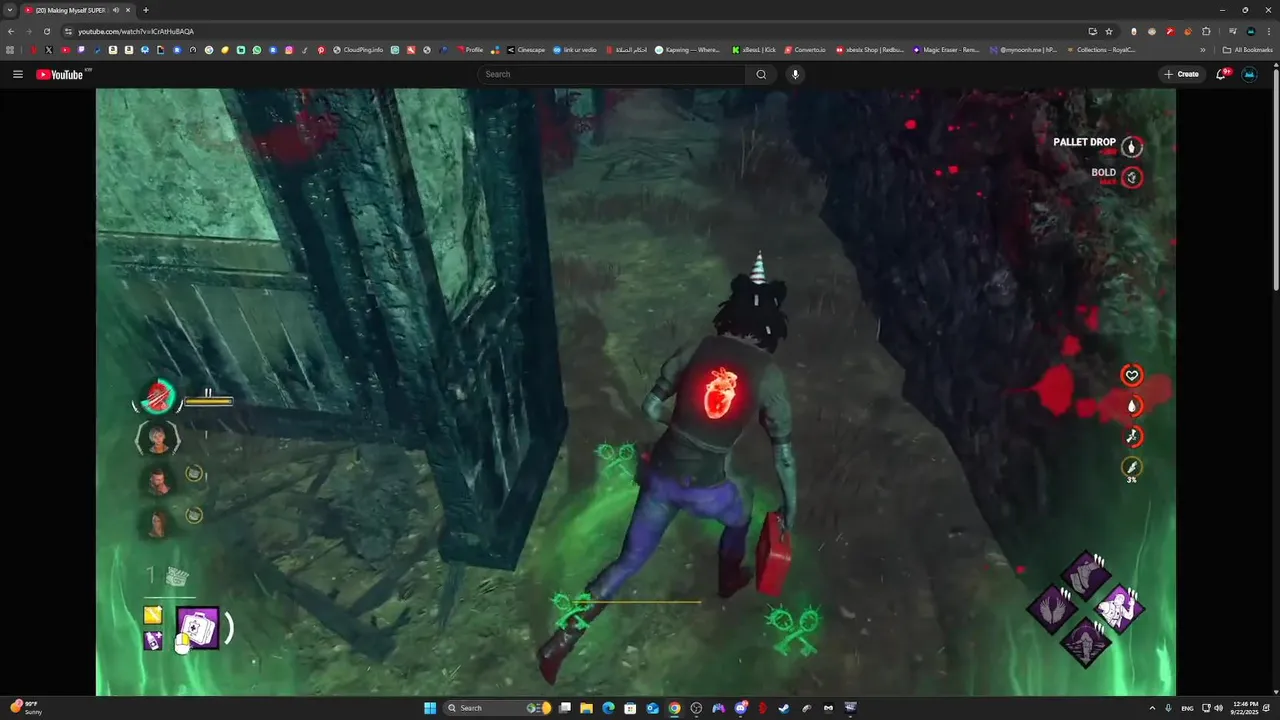The width and height of the screenshot is (1280, 720).
Task: Open YouTube notifications bell
Action: (1224, 74)
